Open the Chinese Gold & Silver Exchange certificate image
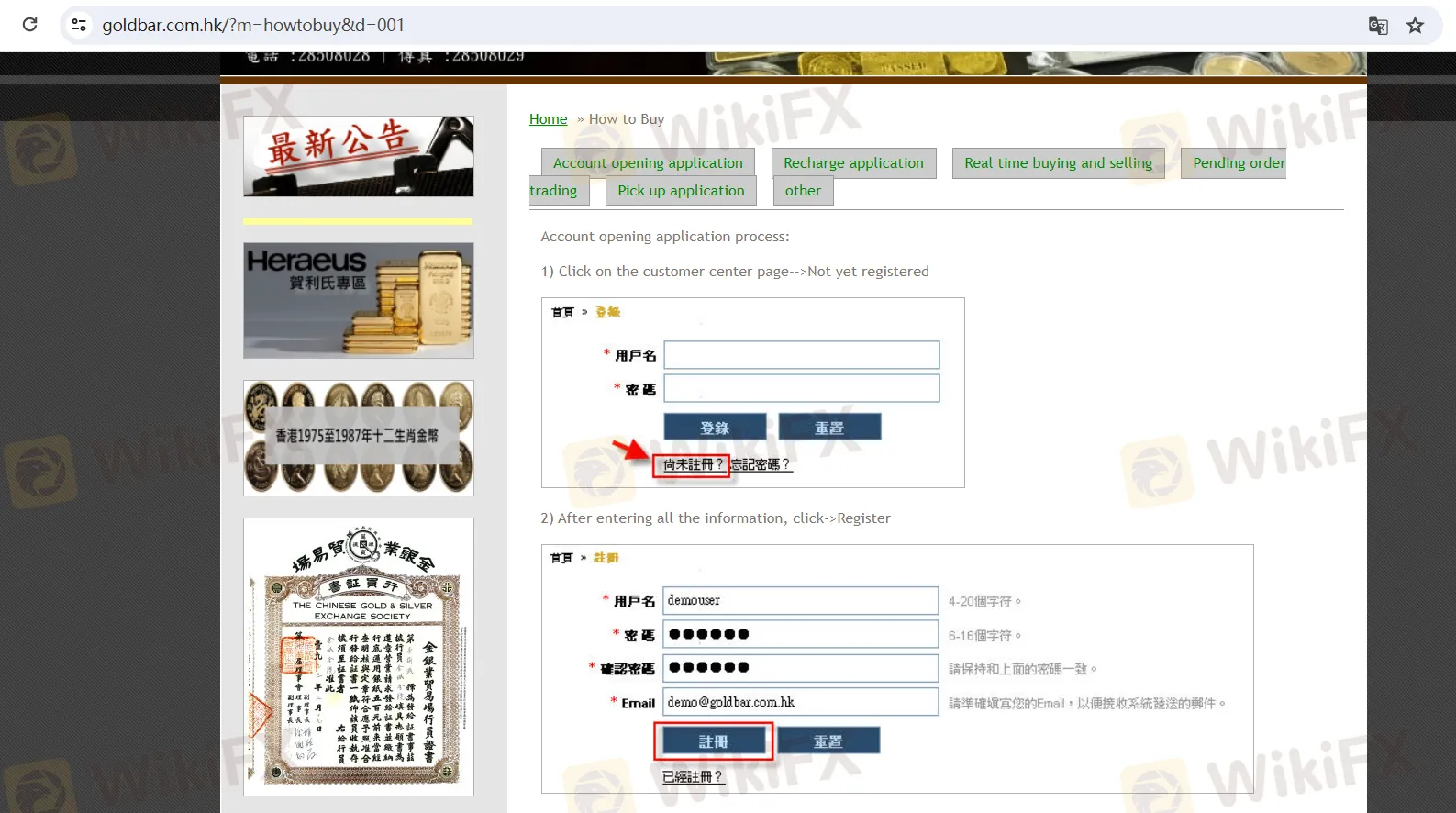The width and height of the screenshot is (1456, 813). coord(358,656)
